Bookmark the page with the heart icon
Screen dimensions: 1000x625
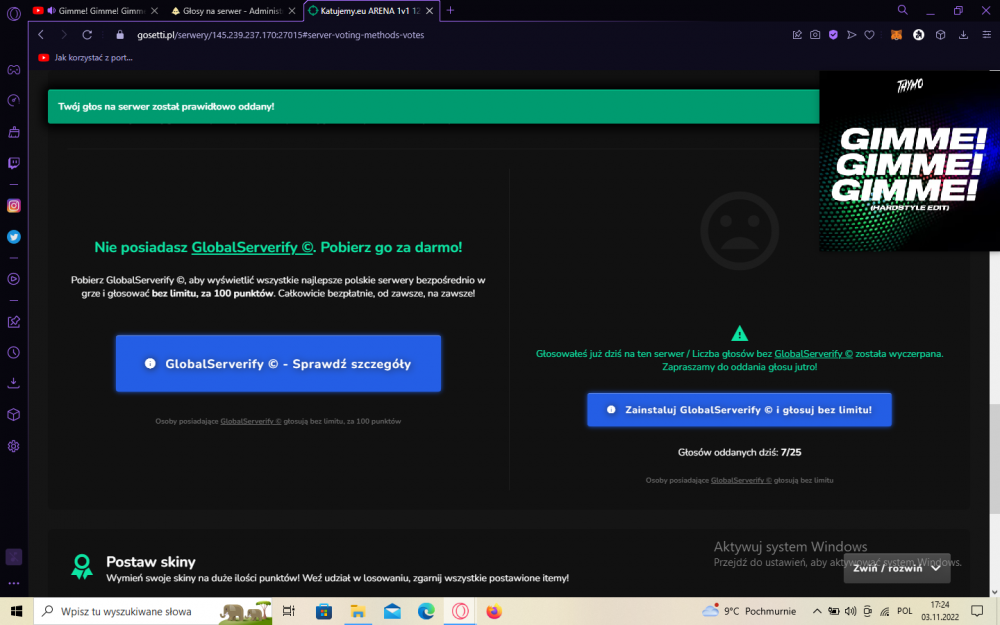coord(869,35)
